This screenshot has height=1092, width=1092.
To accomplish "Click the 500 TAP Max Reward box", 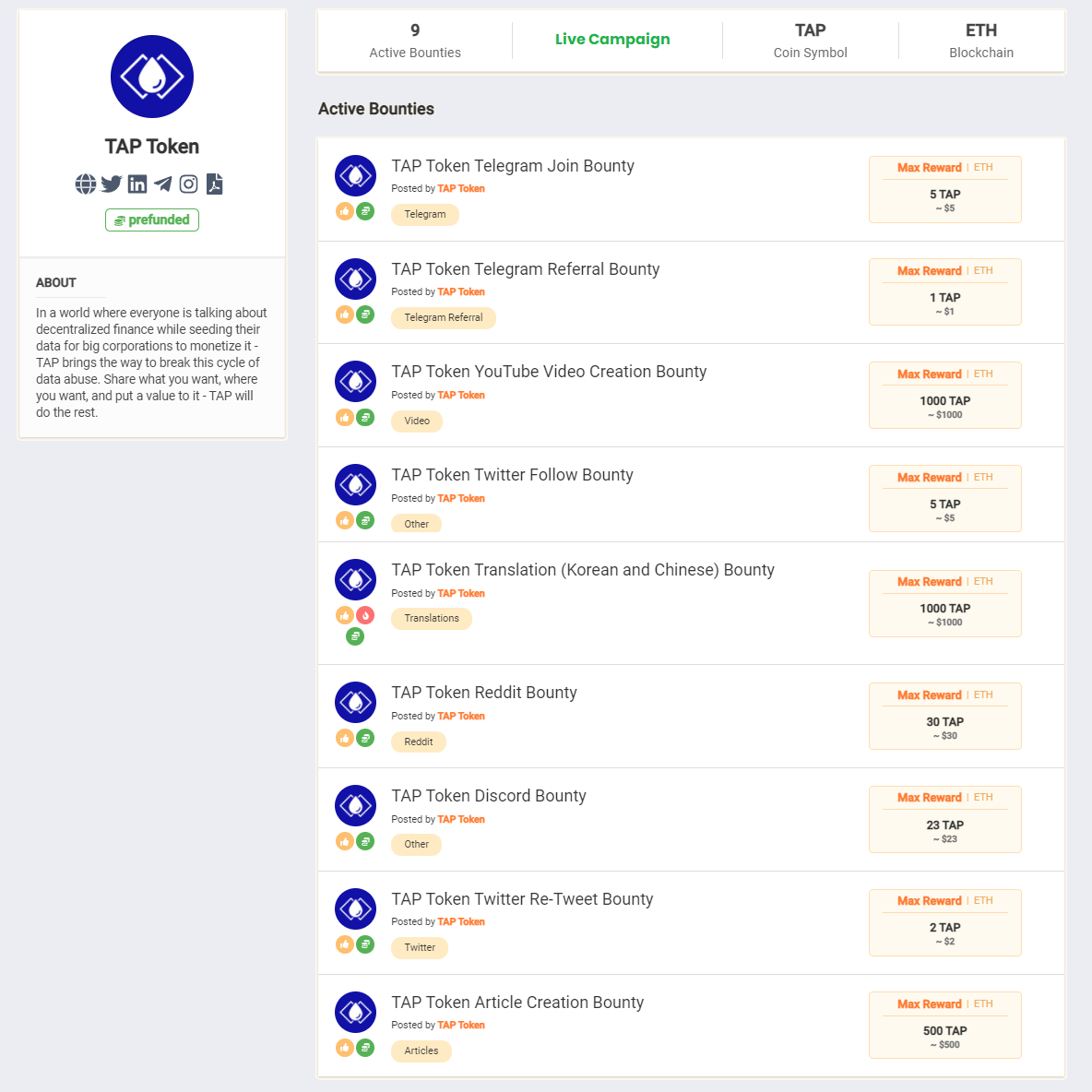I will pyautogui.click(x=945, y=1026).
